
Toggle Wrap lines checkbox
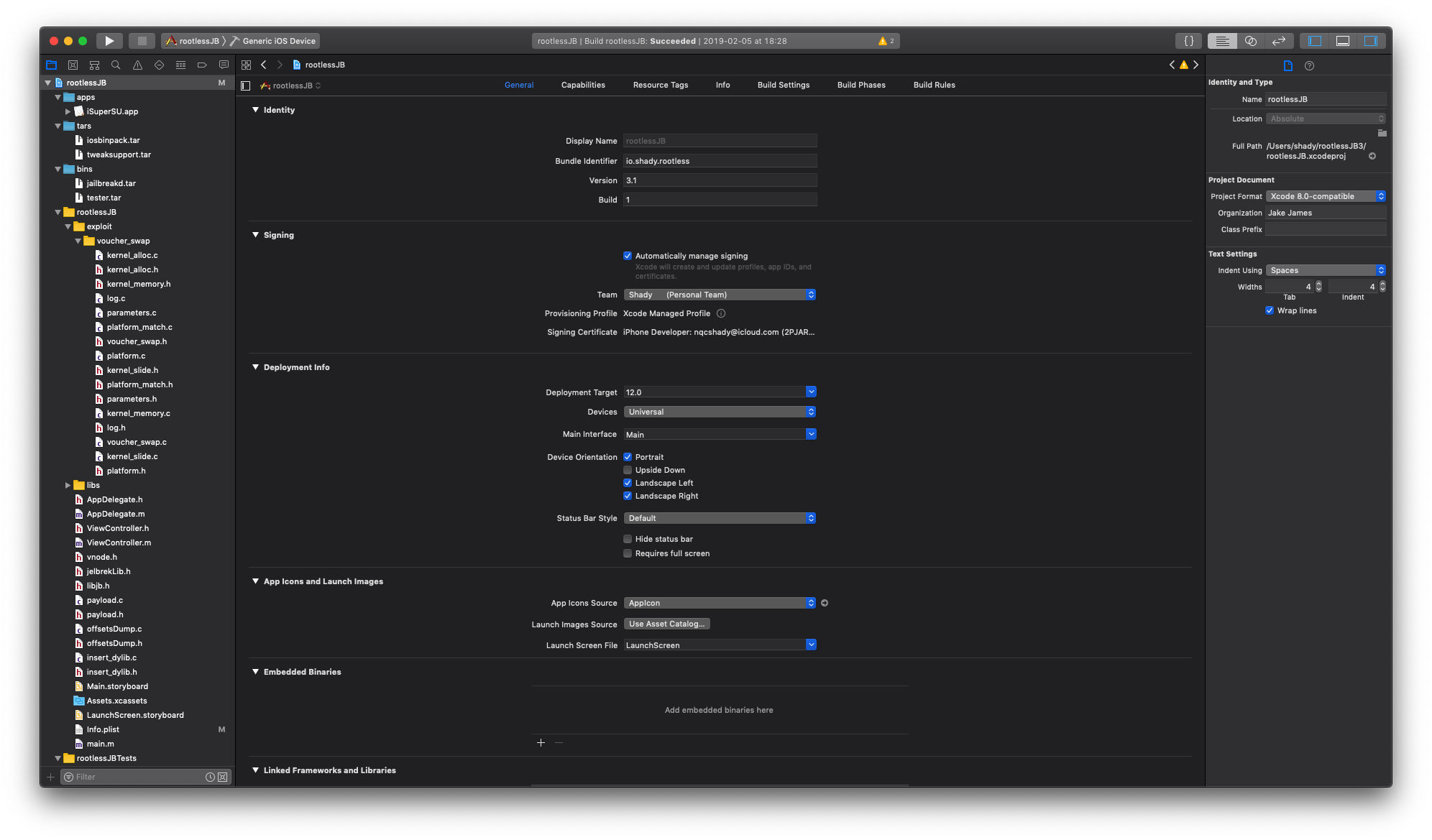[1270, 310]
